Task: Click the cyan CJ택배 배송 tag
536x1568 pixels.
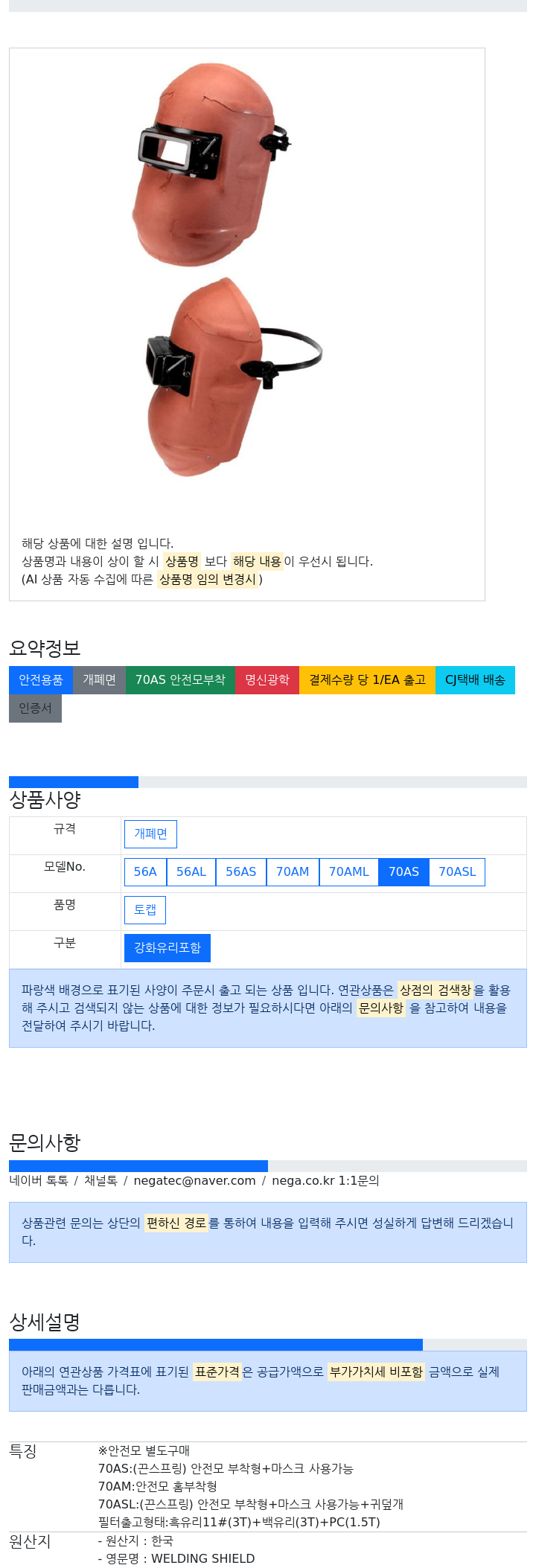Action: tap(475, 680)
